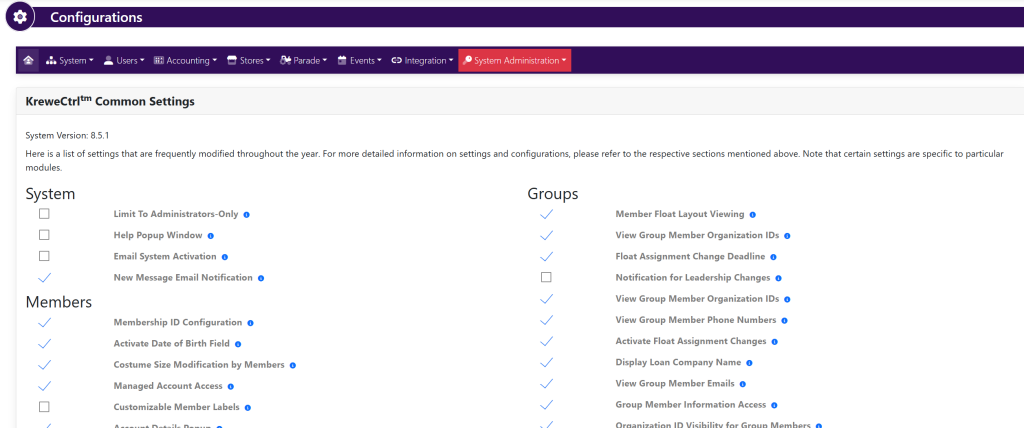Expand the Parade dropdown menu

coord(303,60)
